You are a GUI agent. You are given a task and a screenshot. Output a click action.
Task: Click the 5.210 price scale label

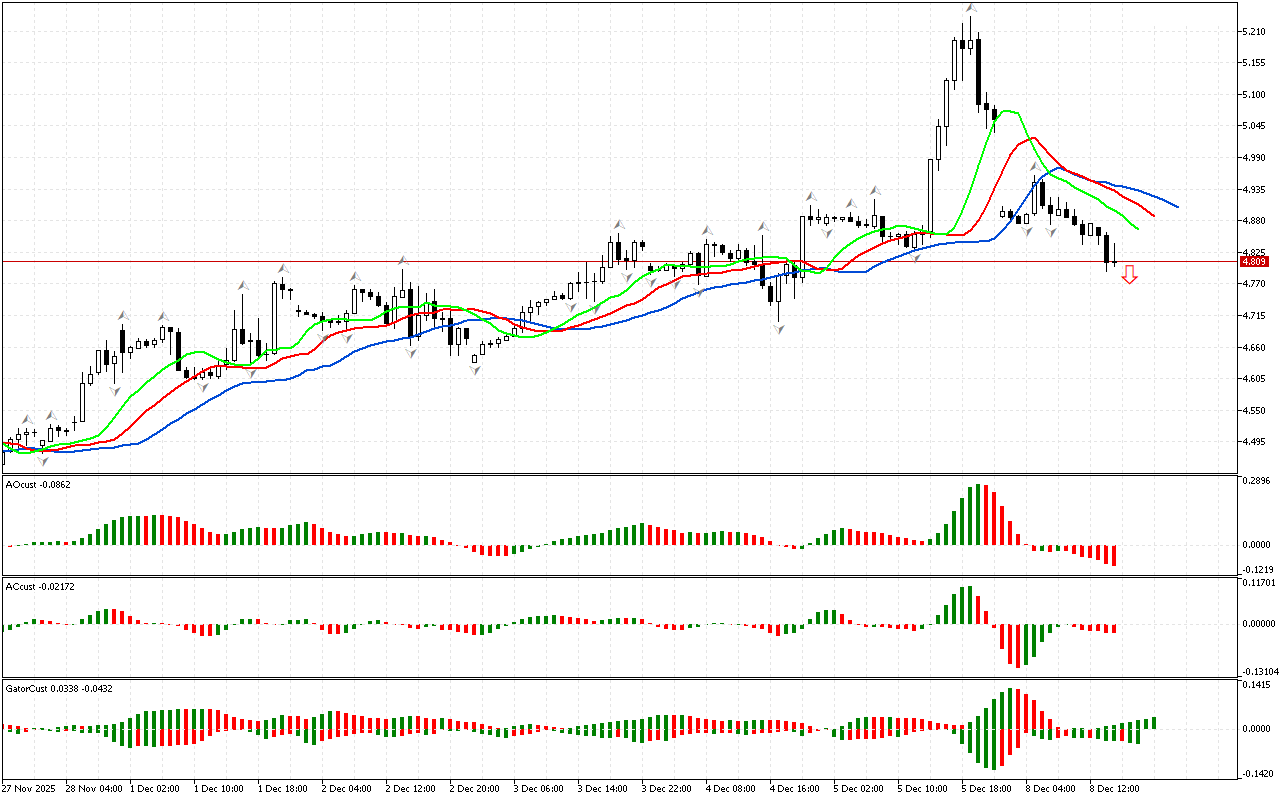click(1254, 32)
